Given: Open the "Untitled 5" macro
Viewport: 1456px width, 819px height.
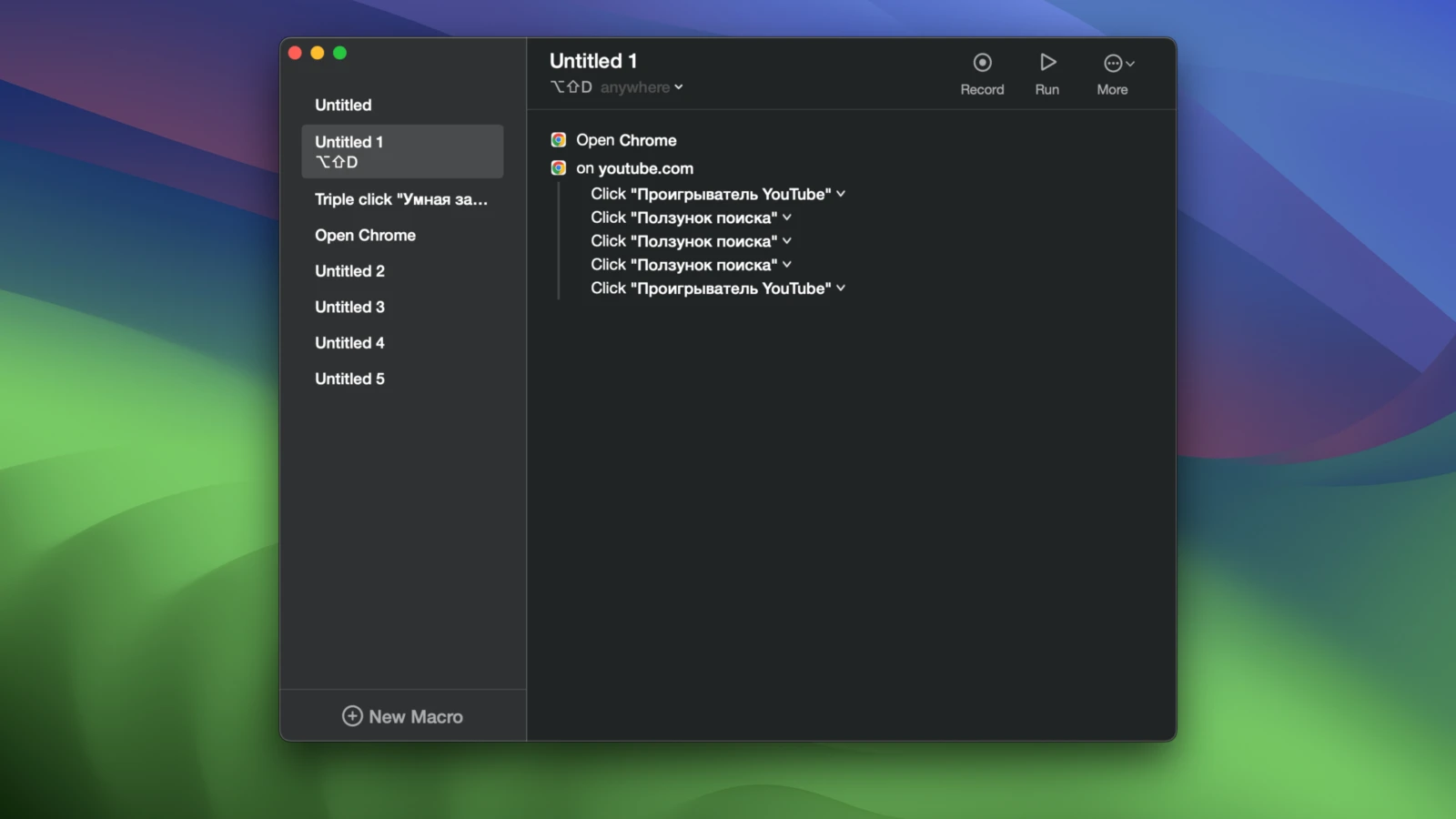Looking at the screenshot, I should (349, 379).
